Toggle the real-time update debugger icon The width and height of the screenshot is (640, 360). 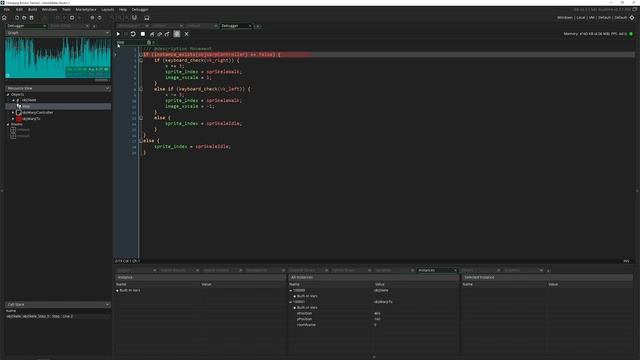[x=177, y=34]
